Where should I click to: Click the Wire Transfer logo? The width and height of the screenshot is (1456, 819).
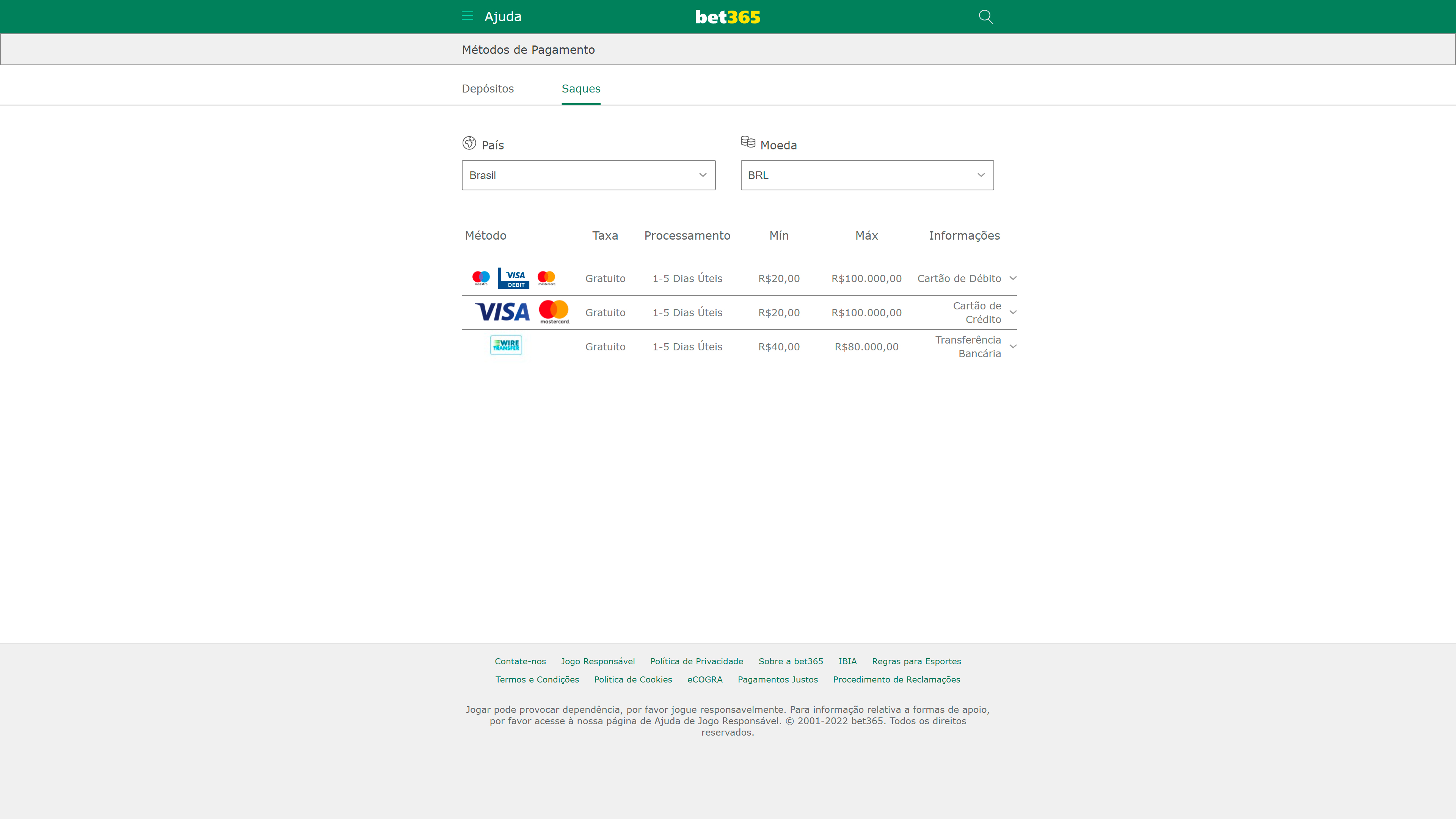coord(506,345)
